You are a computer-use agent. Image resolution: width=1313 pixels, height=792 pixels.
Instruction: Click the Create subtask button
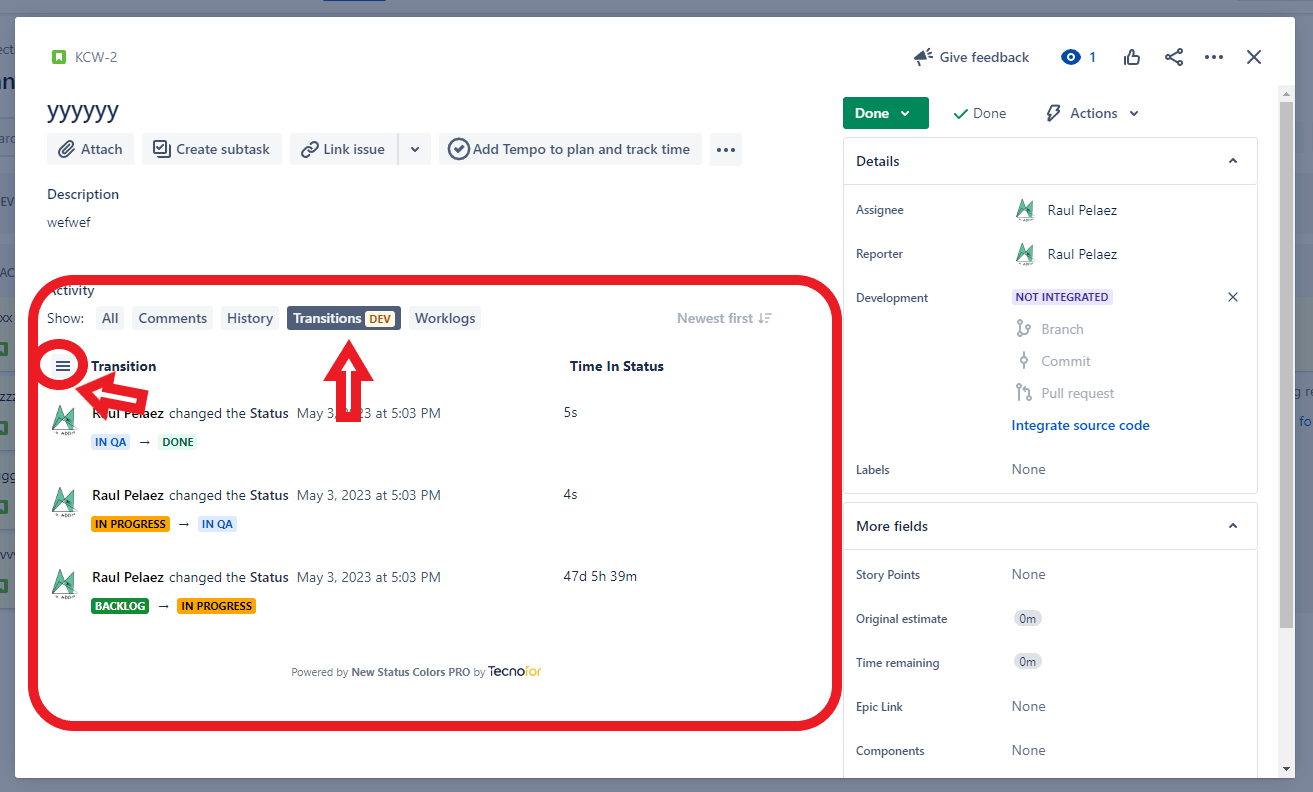(x=212, y=149)
